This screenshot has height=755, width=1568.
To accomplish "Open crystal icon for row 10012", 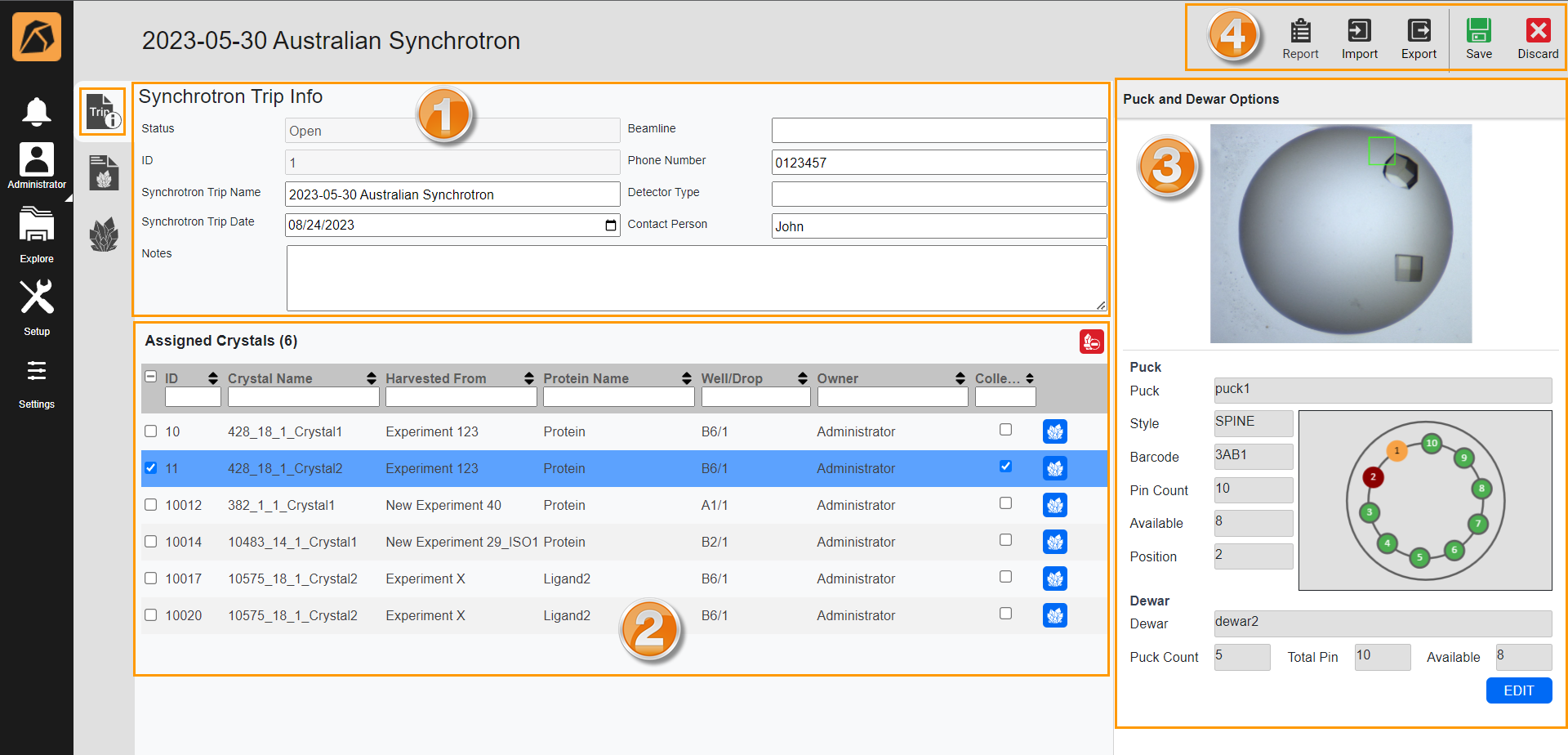I will click(x=1054, y=505).
